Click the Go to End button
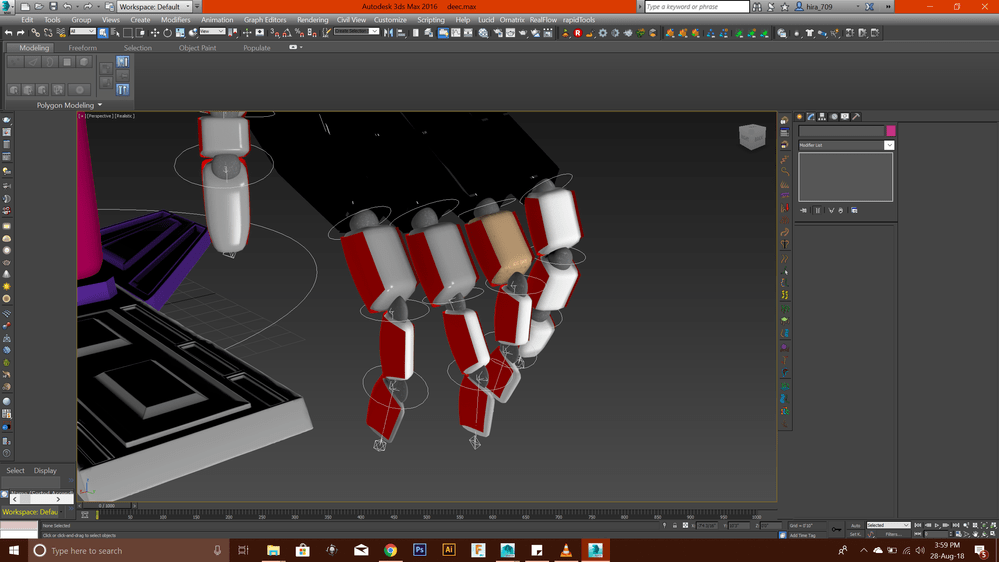This screenshot has height=562, width=999. click(x=956, y=525)
